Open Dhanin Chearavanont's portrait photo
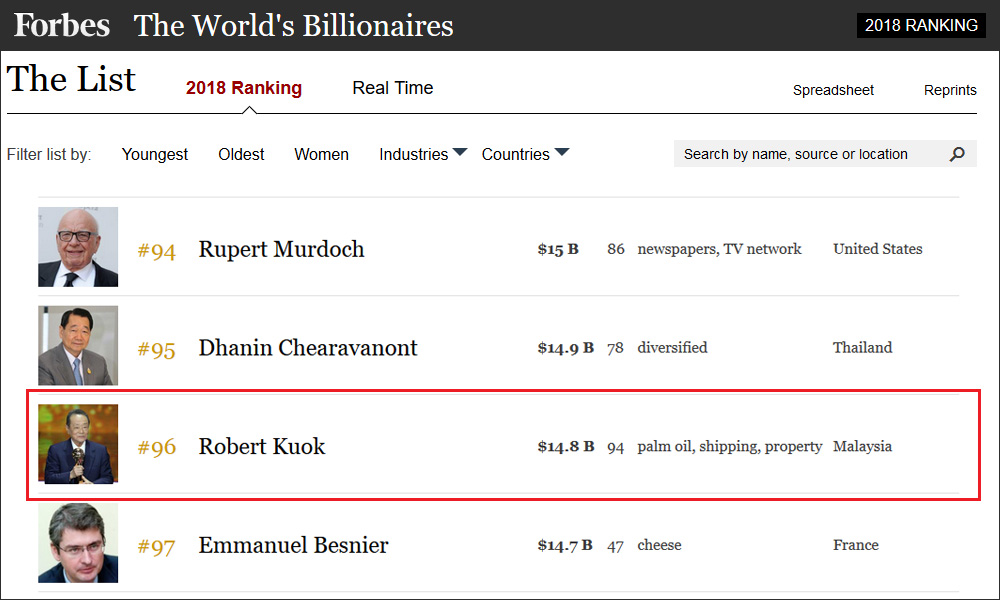1000x600 pixels. tap(78, 346)
